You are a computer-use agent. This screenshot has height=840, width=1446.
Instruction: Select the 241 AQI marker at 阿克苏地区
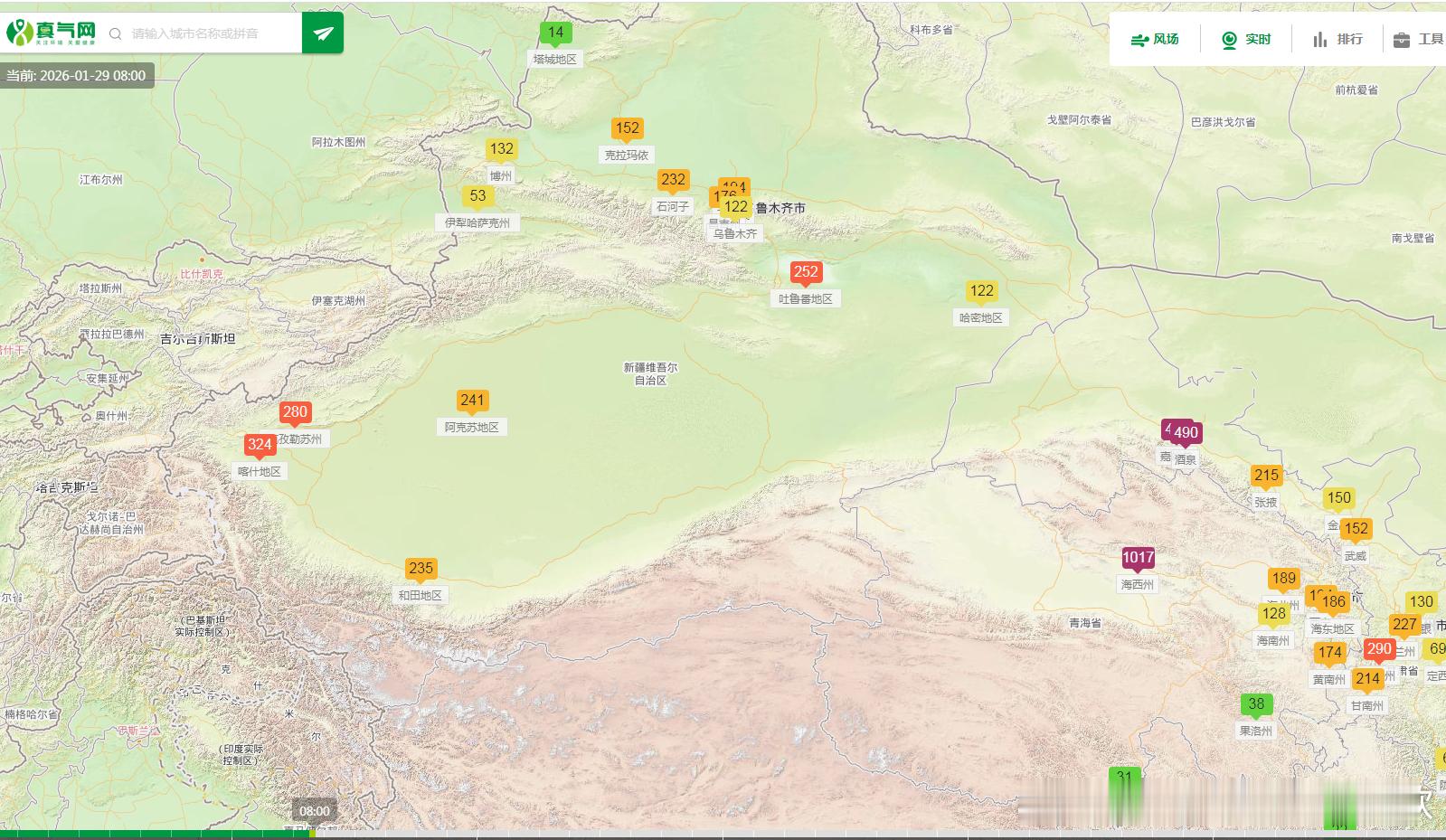(472, 401)
